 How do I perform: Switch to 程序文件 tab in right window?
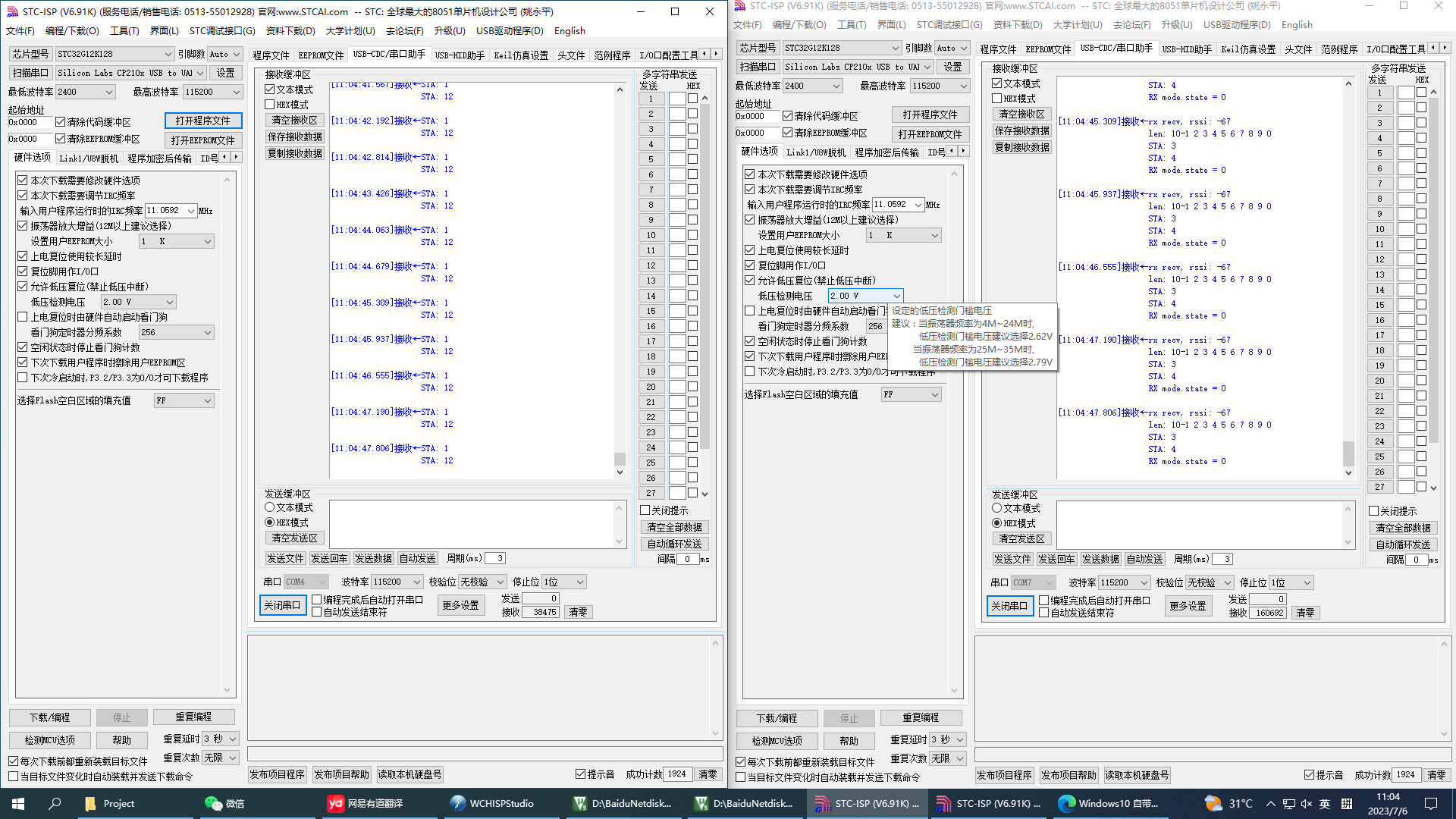[998, 49]
